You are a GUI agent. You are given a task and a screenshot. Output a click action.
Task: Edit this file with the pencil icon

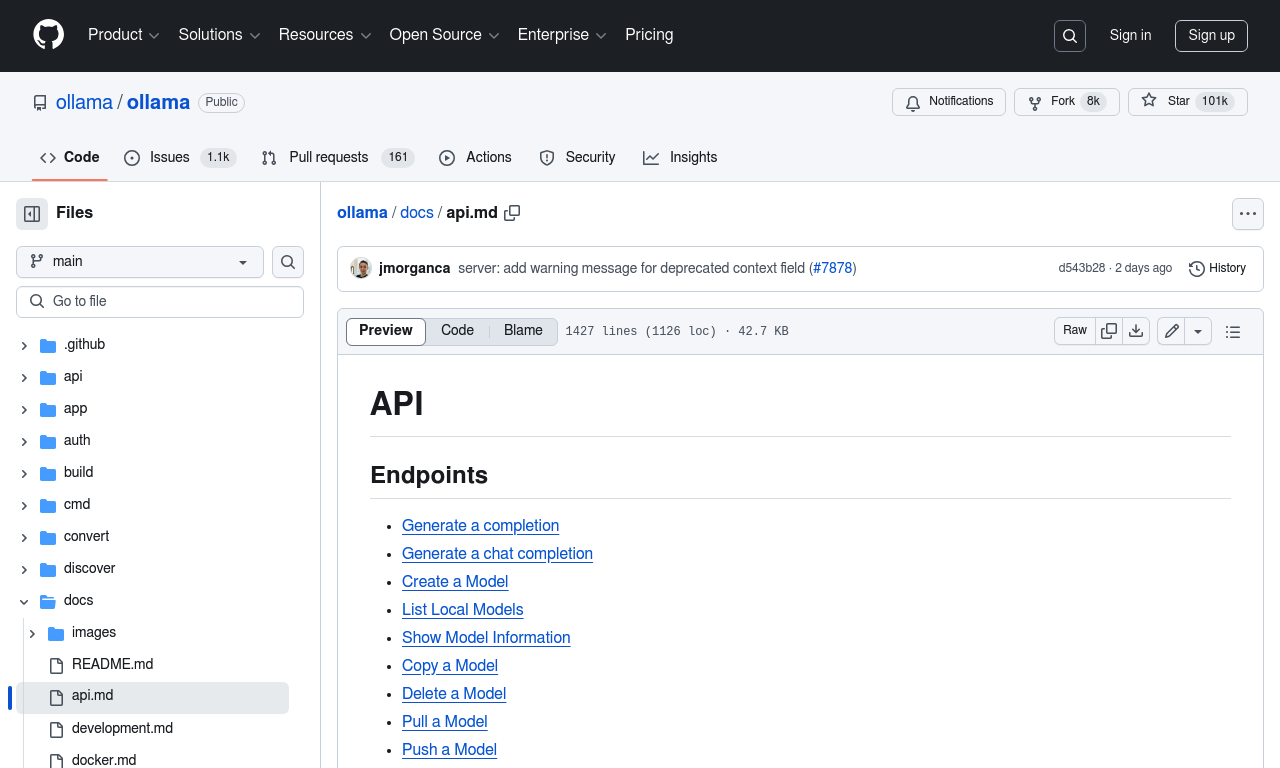1171,331
